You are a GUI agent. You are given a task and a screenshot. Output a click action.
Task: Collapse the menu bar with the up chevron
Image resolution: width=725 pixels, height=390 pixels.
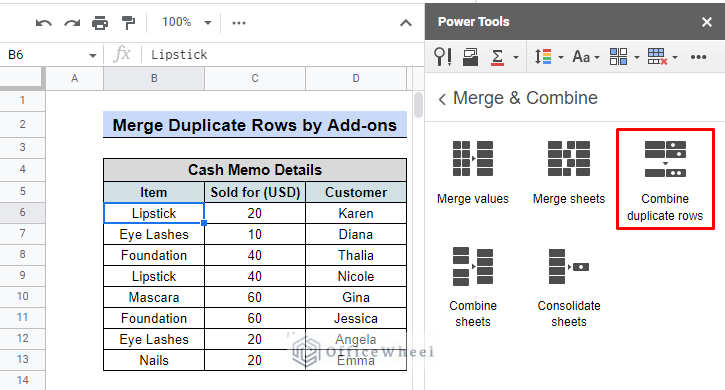coord(406,23)
